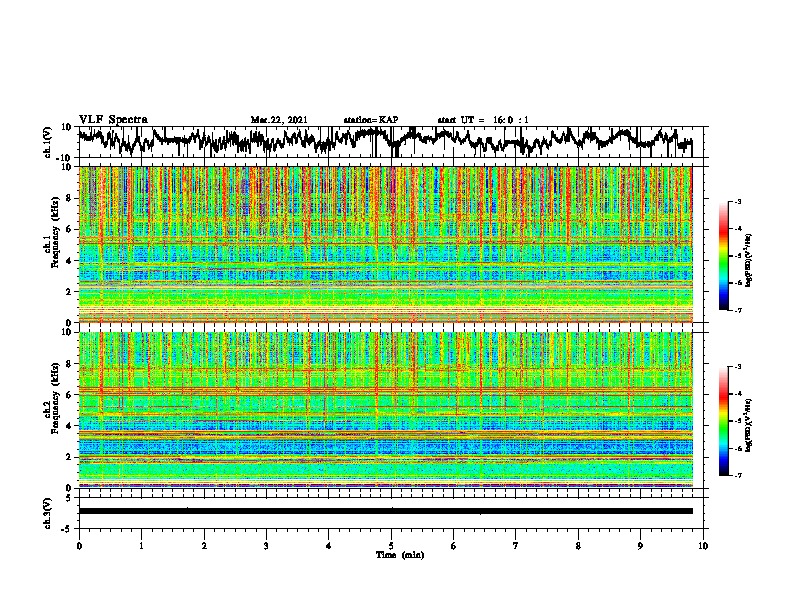This screenshot has height=612, width=792.
Task: Click the ch.3(V) axis label
Action: tap(48, 514)
